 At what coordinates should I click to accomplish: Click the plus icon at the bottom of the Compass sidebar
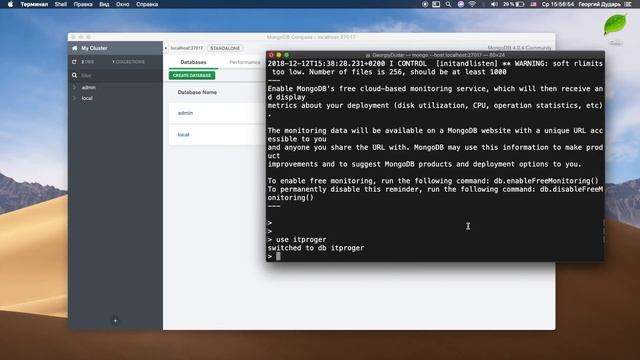point(115,321)
